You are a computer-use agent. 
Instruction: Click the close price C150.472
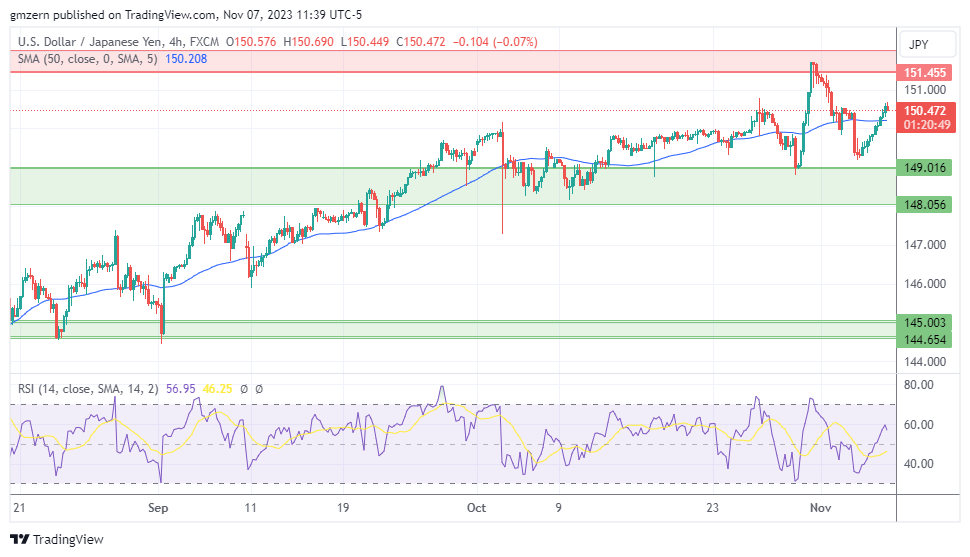(x=421, y=42)
